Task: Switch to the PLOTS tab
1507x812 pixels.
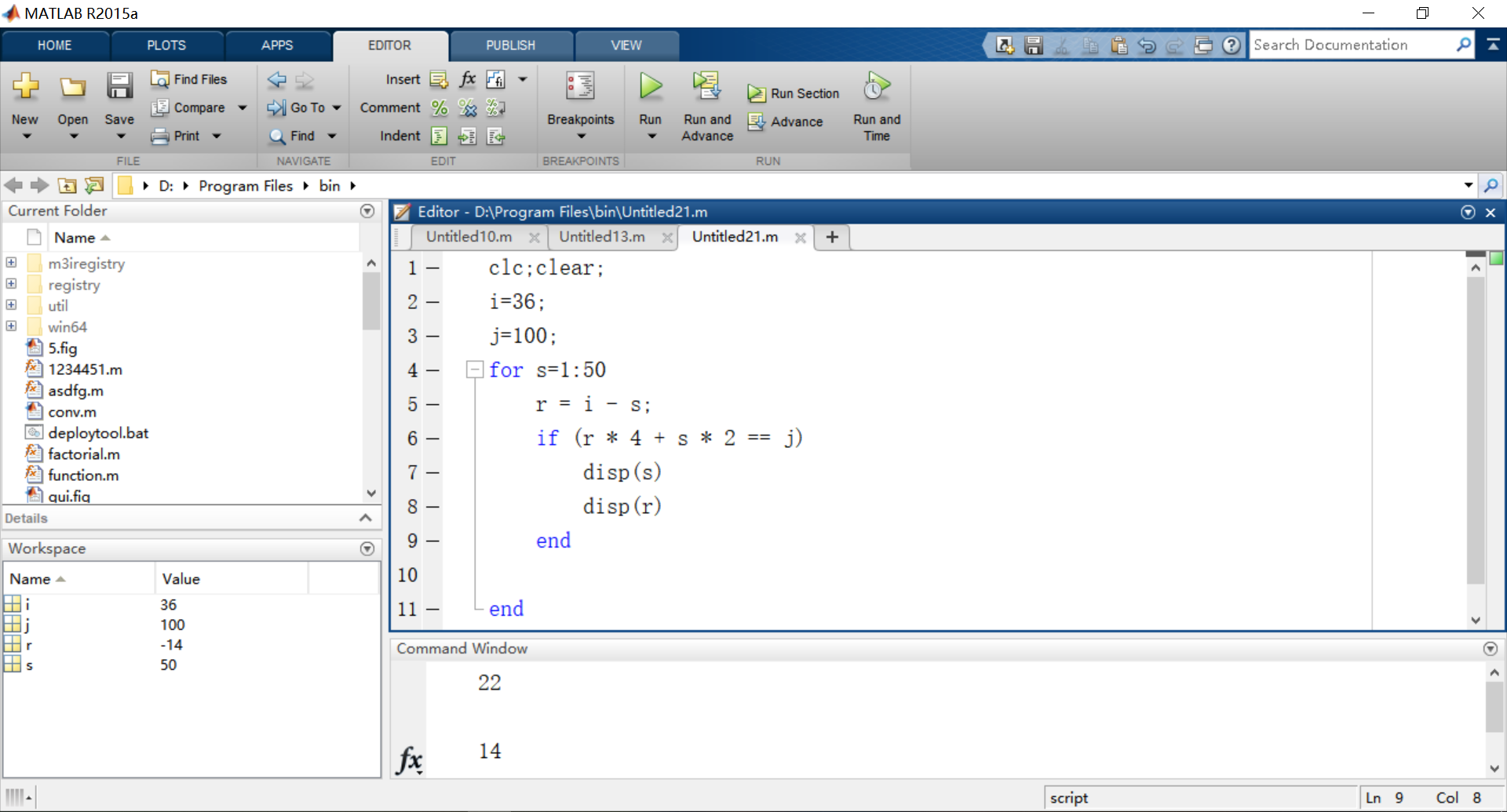Action: (166, 46)
